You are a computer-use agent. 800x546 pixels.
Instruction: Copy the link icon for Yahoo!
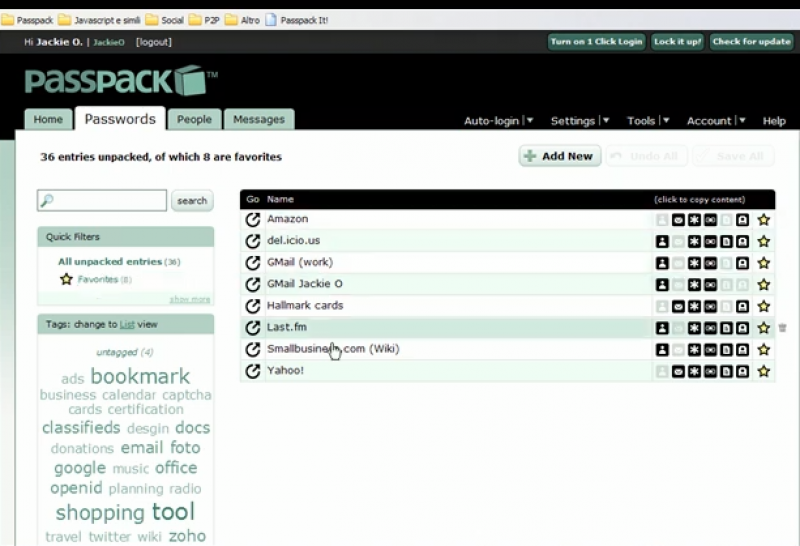click(710, 371)
